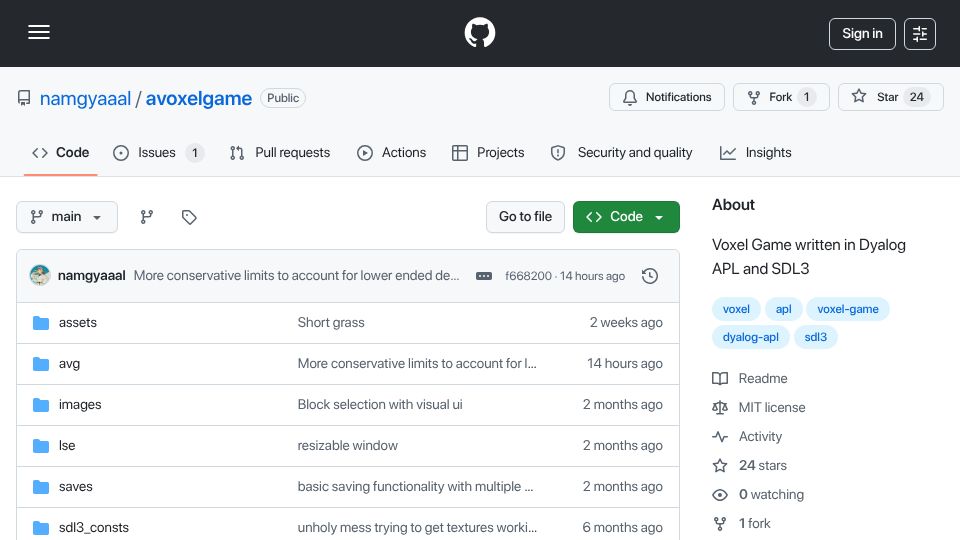Click namgyaaal avatar in commit row
This screenshot has height=540, width=960.
point(40,276)
